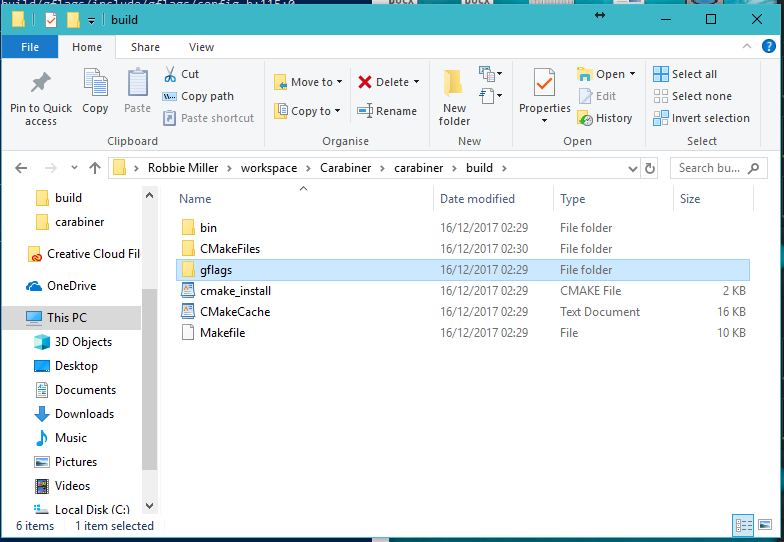Go Up one folder level
The image size is (784, 542).
pyautogui.click(x=95, y=168)
